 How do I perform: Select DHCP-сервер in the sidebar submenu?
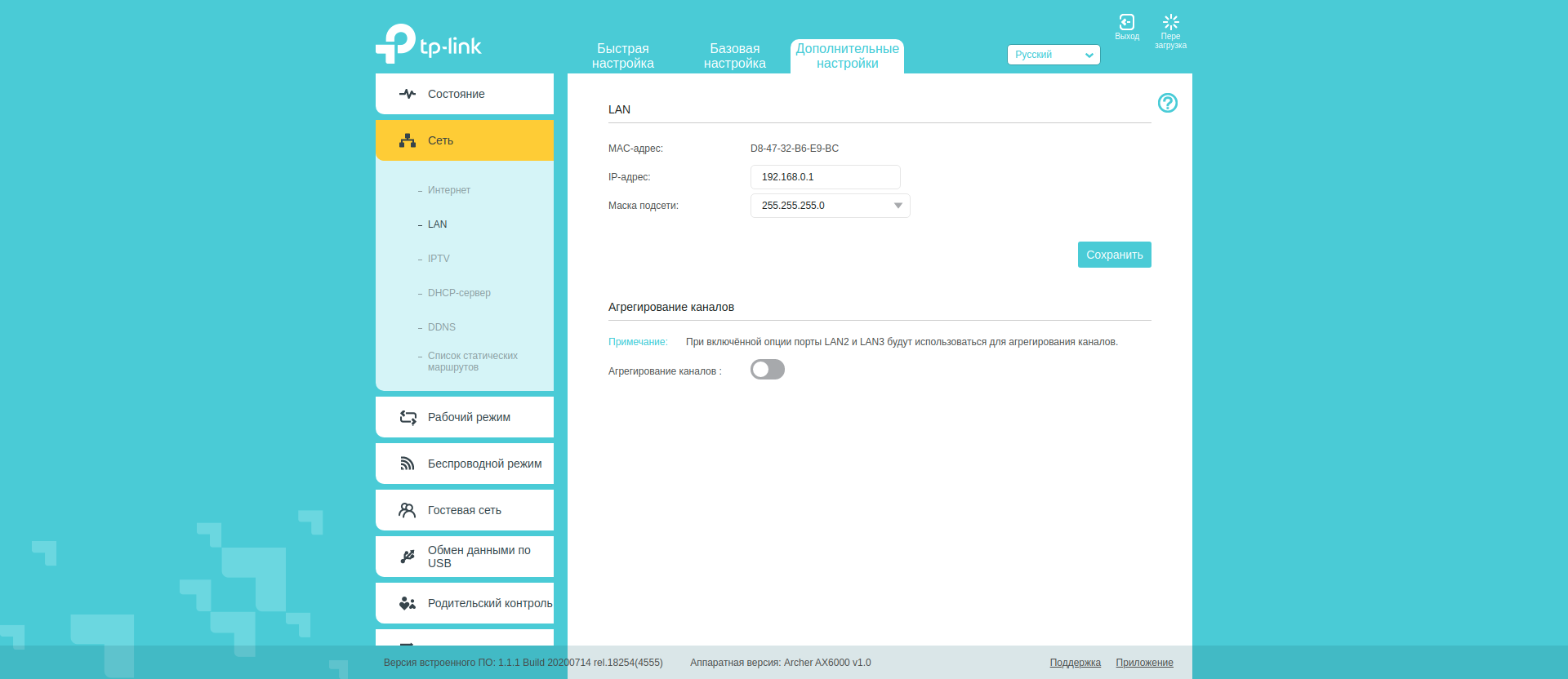[459, 293]
